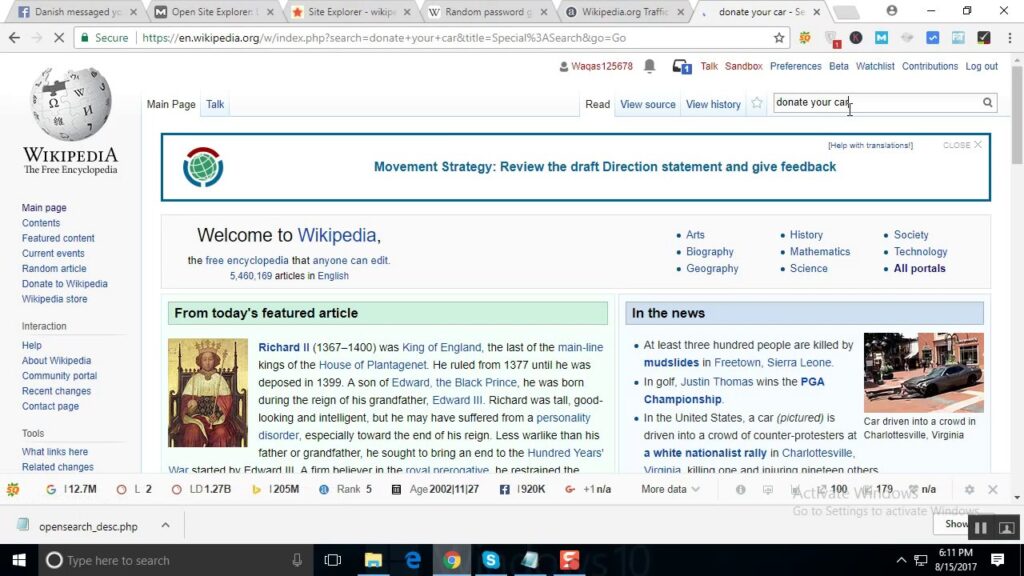Bookmark page using address bar star
The width and height of the screenshot is (1024, 576).
click(779, 38)
